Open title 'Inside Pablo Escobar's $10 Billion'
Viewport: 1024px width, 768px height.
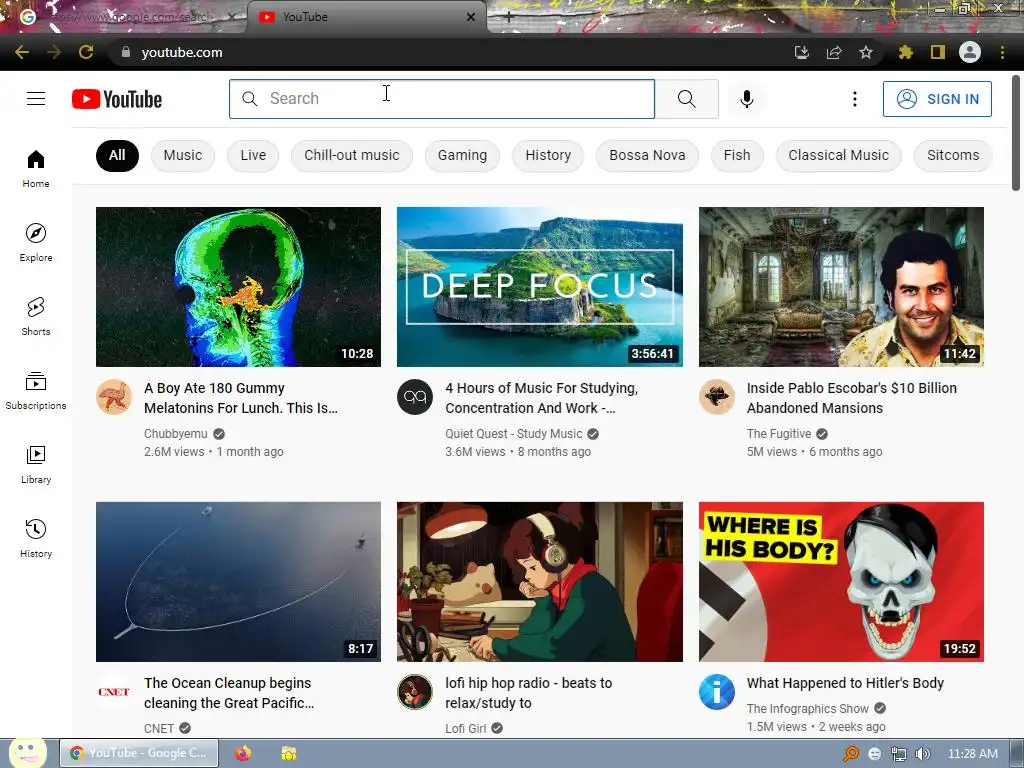pos(852,398)
